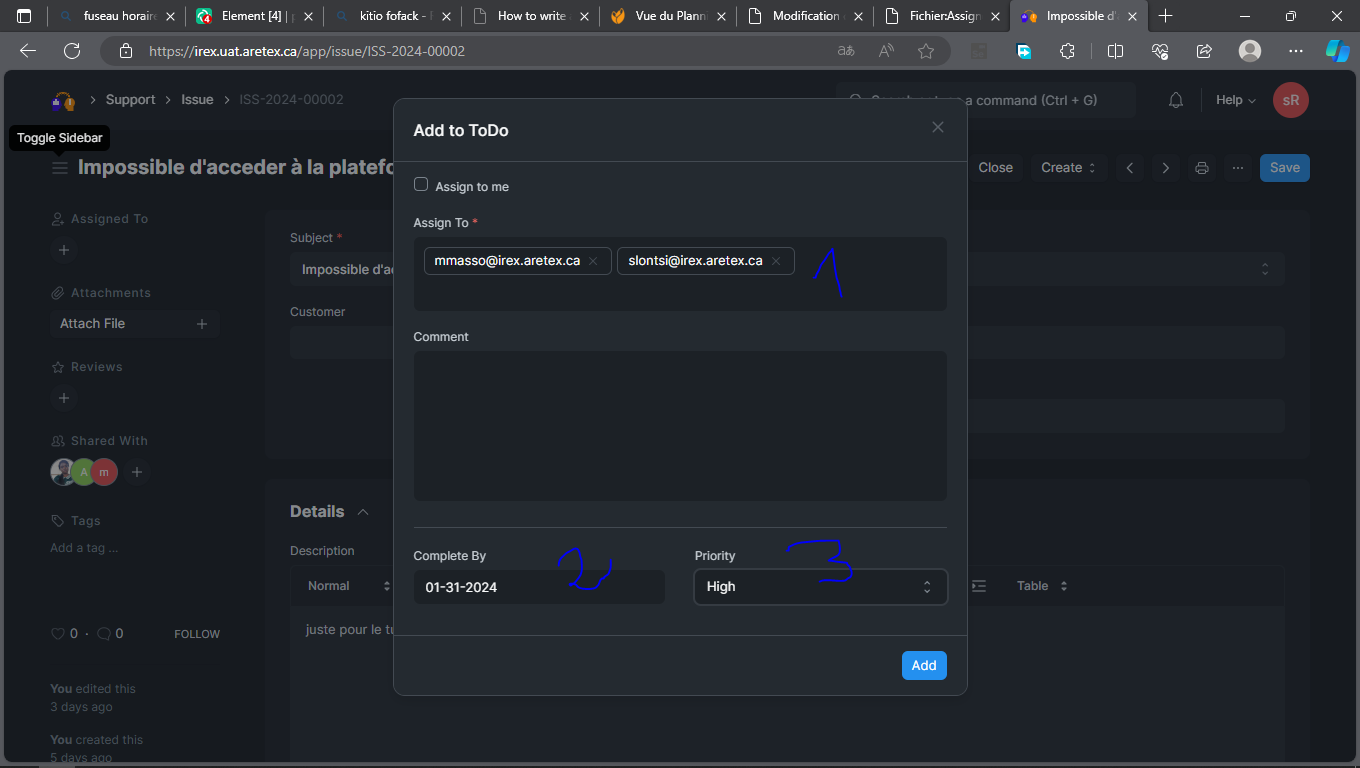1360x768 pixels.
Task: Click the blue Add button
Action: click(924, 666)
